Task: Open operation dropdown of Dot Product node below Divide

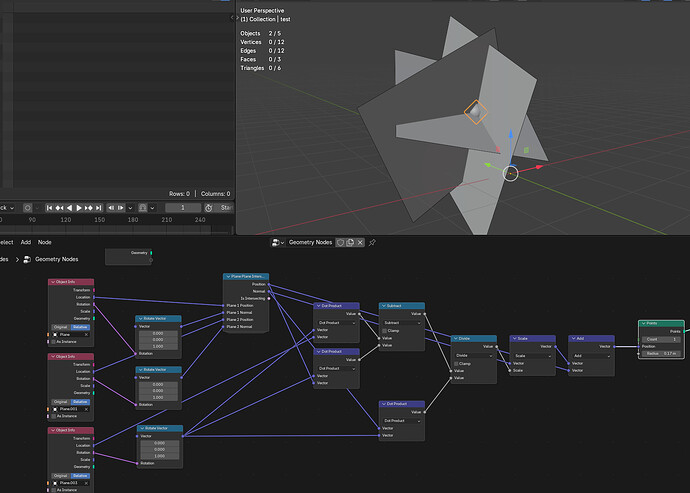Action: pos(402,421)
